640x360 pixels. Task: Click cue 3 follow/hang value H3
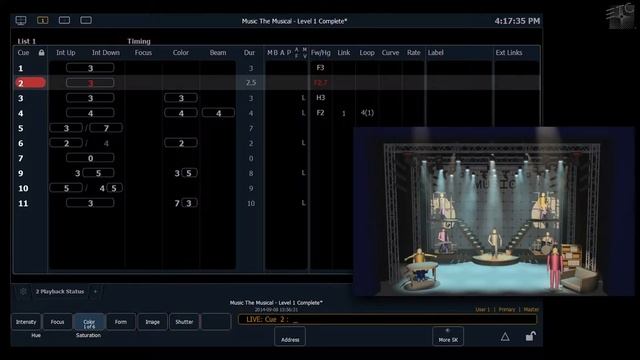pos(320,98)
